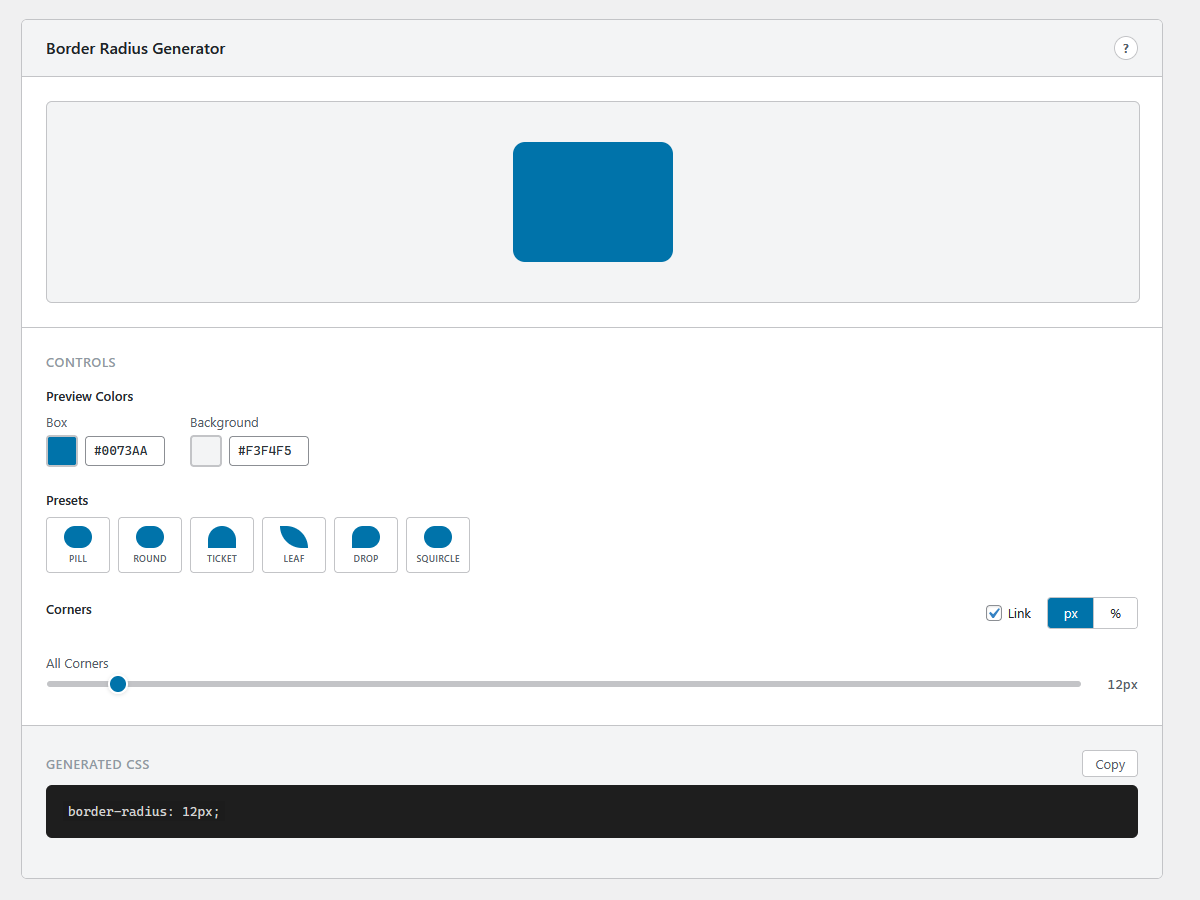The width and height of the screenshot is (1200, 900).
Task: Edit the #0073AA hex value field
Action: point(124,450)
